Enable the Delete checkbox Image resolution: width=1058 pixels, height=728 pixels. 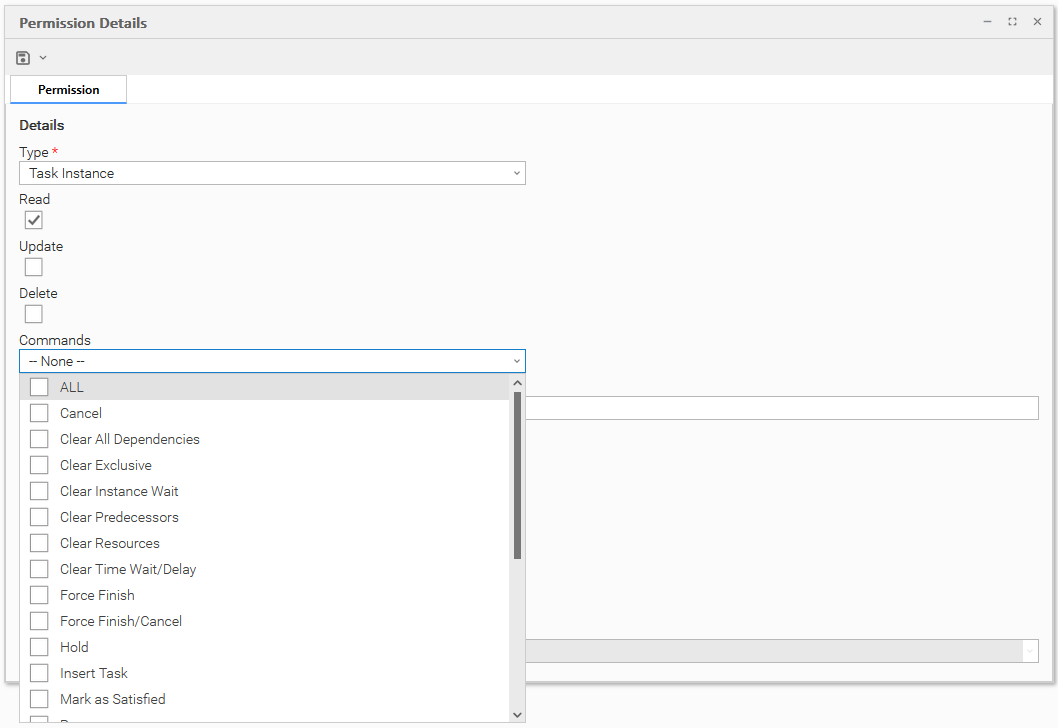tap(34, 314)
